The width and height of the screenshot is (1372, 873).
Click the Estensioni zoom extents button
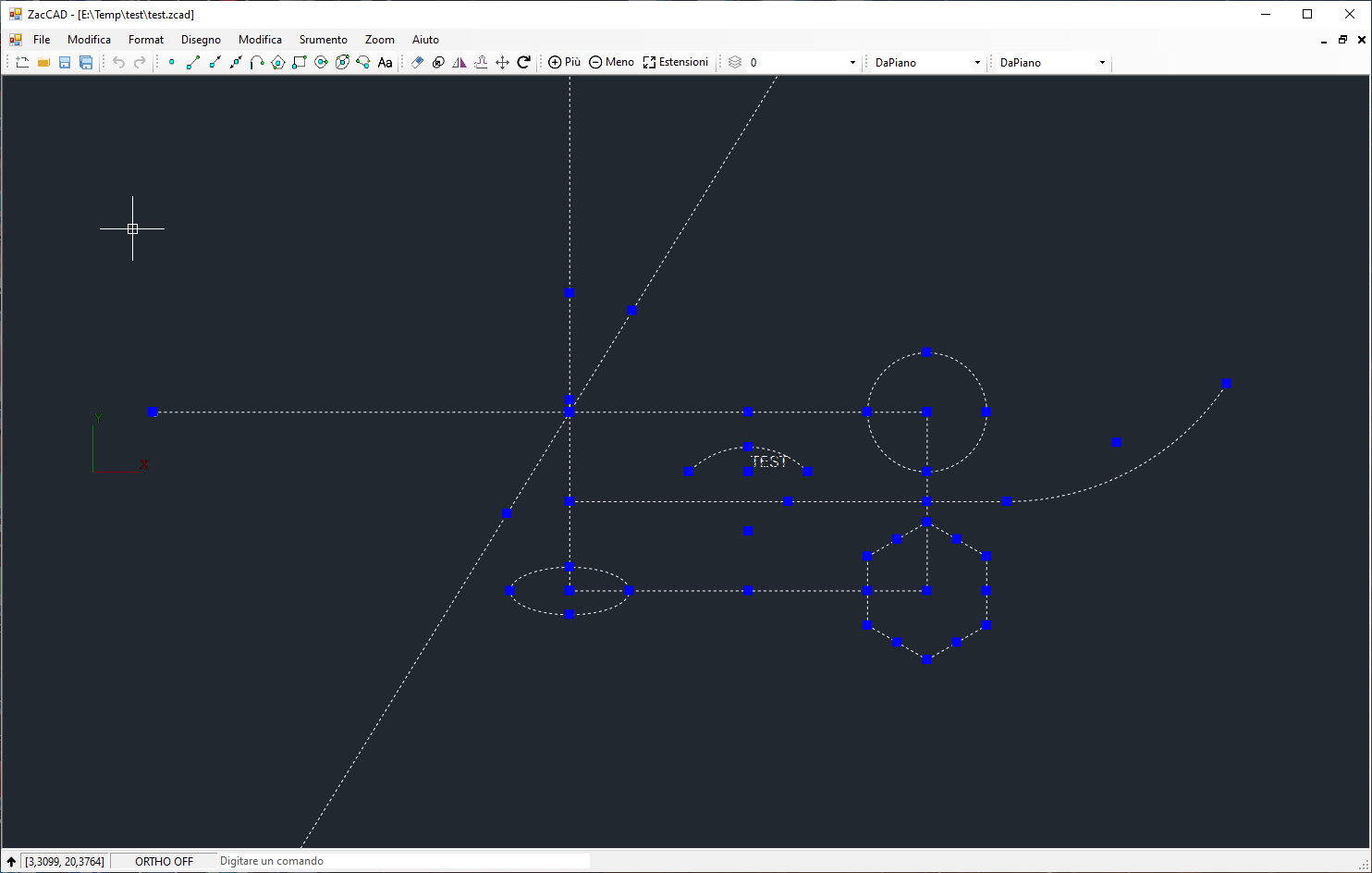coord(676,62)
